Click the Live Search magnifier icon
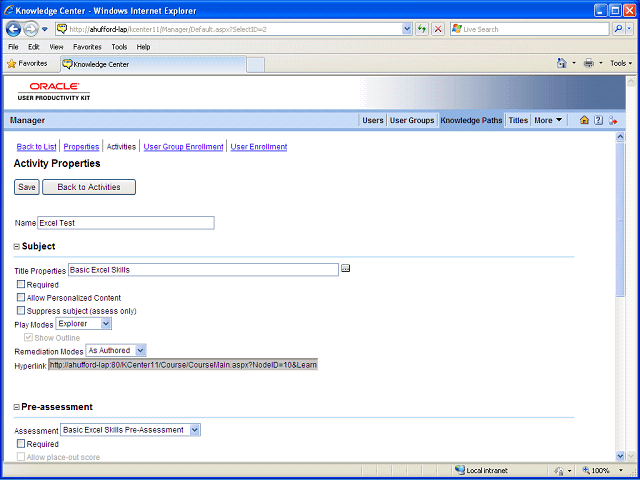The height and width of the screenshot is (480, 640). [618, 29]
